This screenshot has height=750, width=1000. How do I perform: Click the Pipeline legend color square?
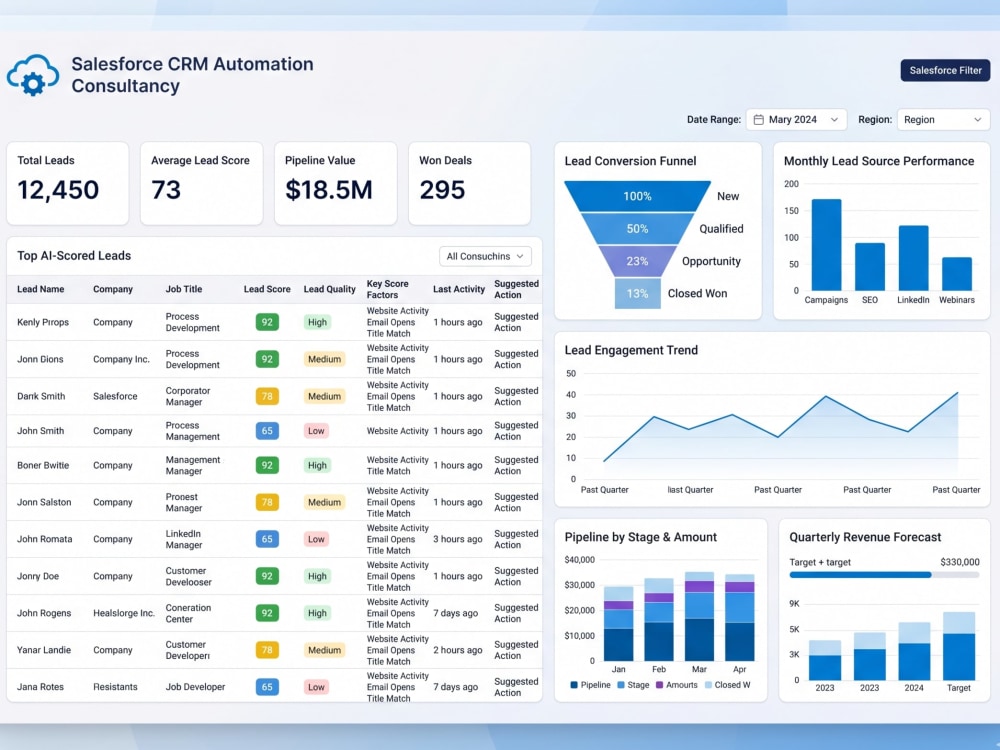coord(574,685)
